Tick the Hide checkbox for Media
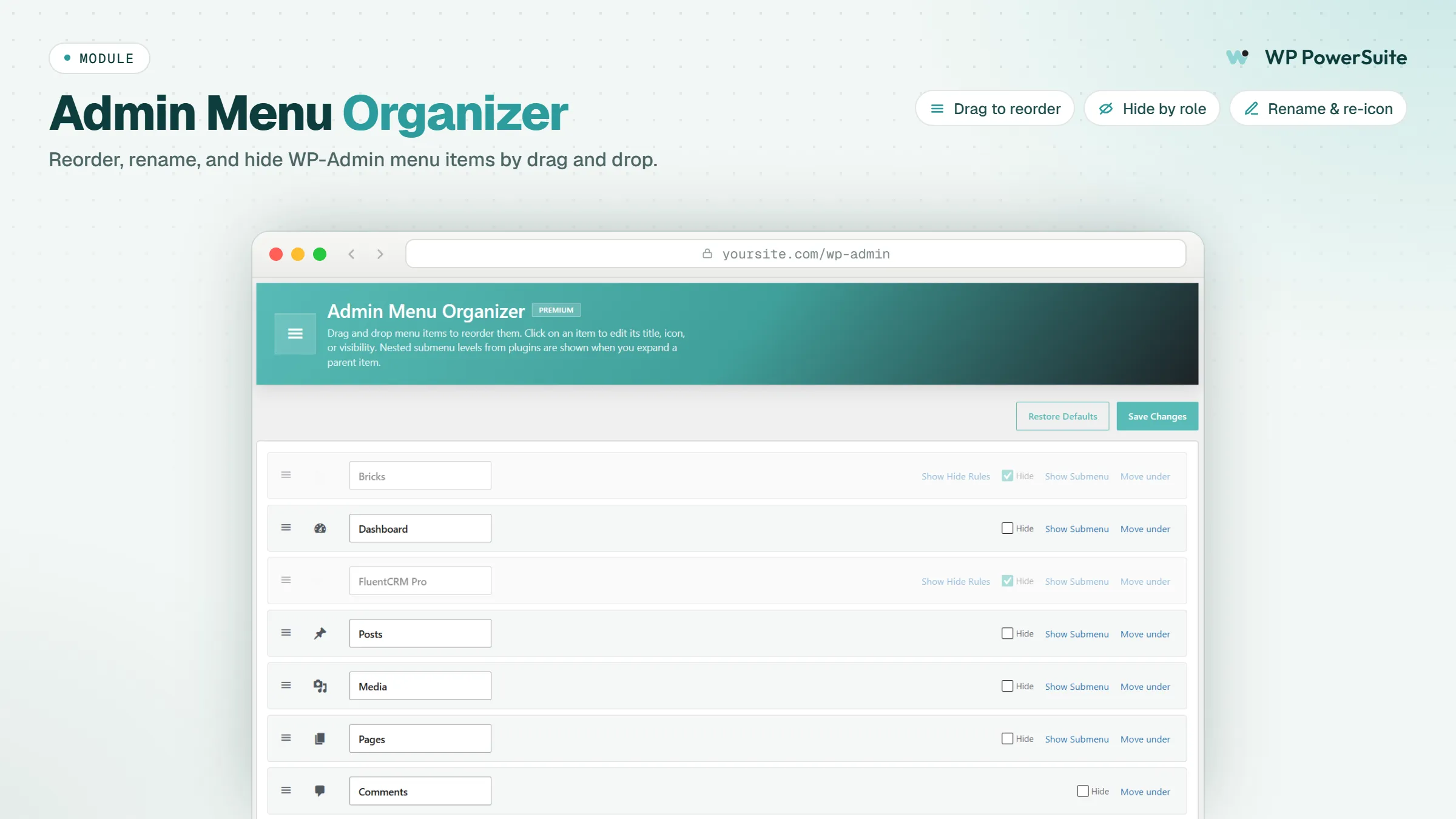Viewport: 1456px width, 819px height. [x=1007, y=686]
